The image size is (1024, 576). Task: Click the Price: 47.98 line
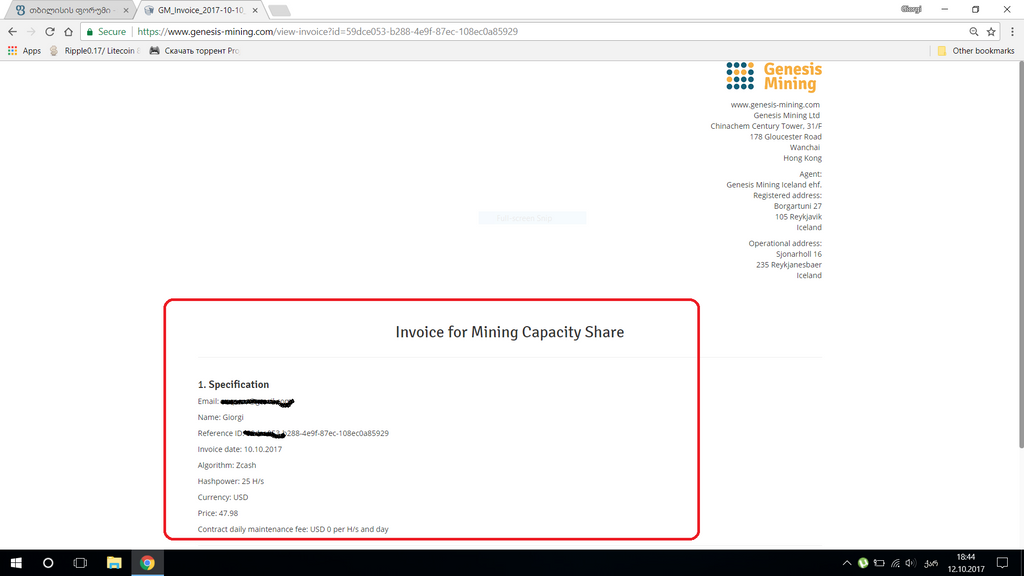(217, 513)
